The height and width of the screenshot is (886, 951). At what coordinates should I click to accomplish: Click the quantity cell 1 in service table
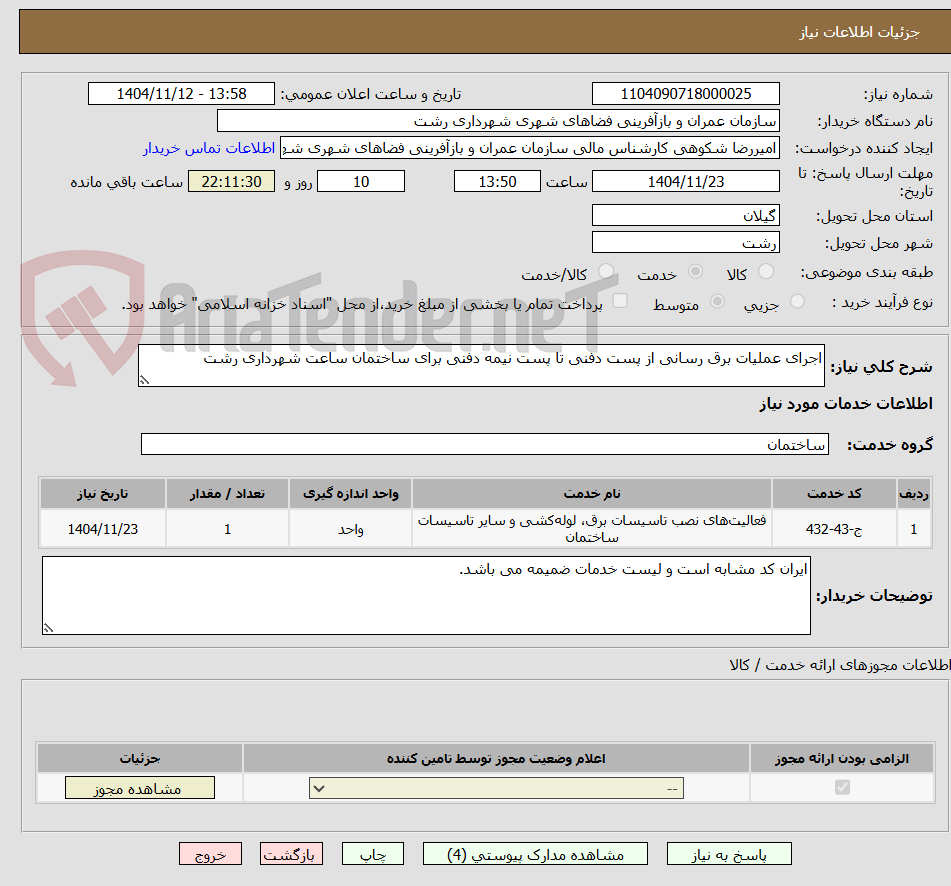227,529
